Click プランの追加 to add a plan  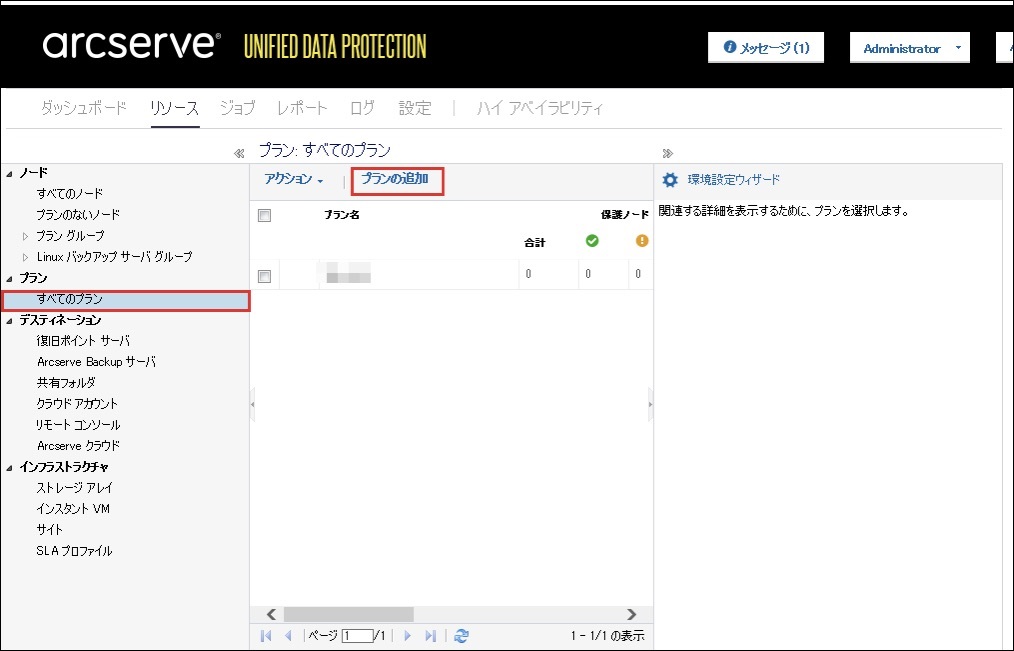(395, 179)
